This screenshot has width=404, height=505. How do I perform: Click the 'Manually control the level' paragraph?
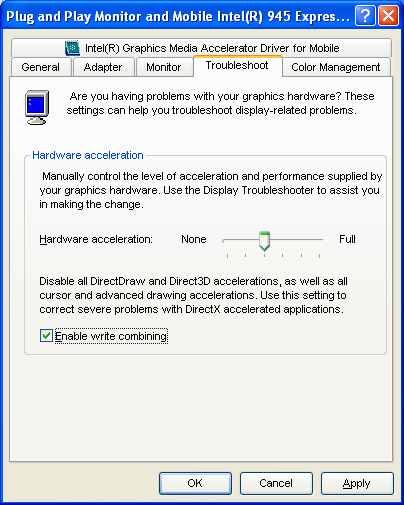coord(211,190)
